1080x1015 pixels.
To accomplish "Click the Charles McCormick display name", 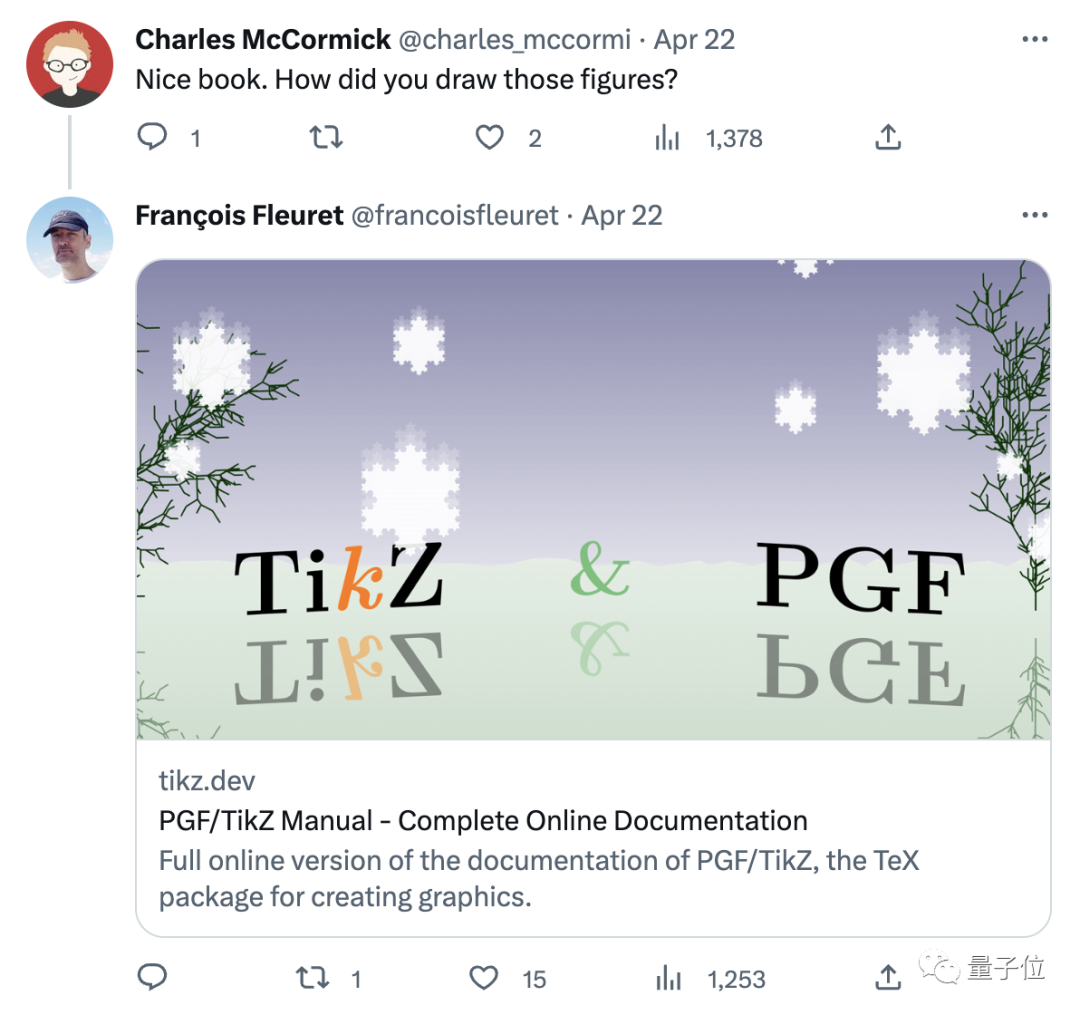I will 263,40.
